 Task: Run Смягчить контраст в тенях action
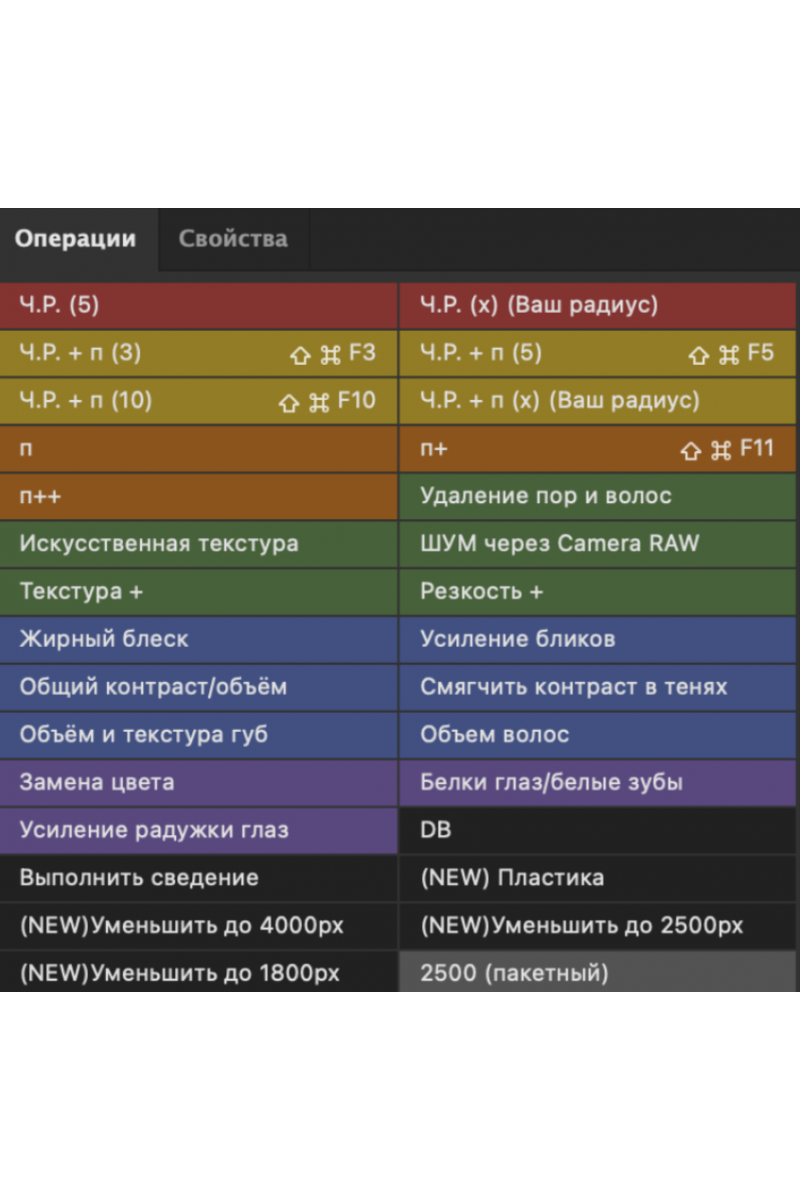click(597, 687)
